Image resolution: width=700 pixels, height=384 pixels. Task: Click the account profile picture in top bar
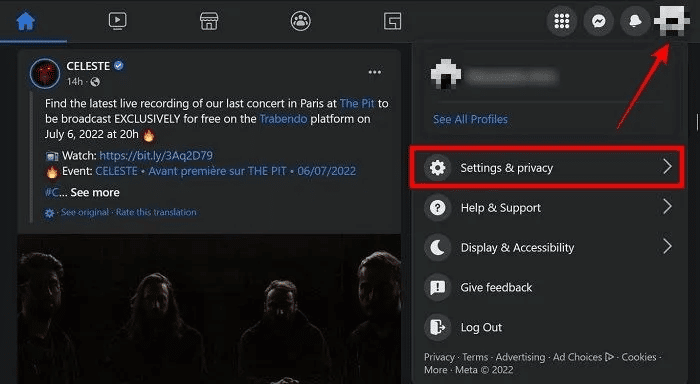tap(671, 21)
